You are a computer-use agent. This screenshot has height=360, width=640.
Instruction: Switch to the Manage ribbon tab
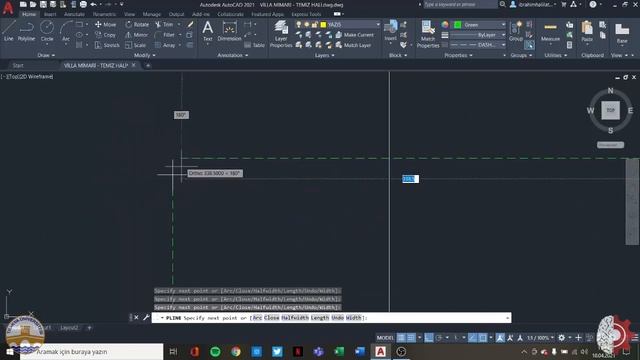coord(152,14)
